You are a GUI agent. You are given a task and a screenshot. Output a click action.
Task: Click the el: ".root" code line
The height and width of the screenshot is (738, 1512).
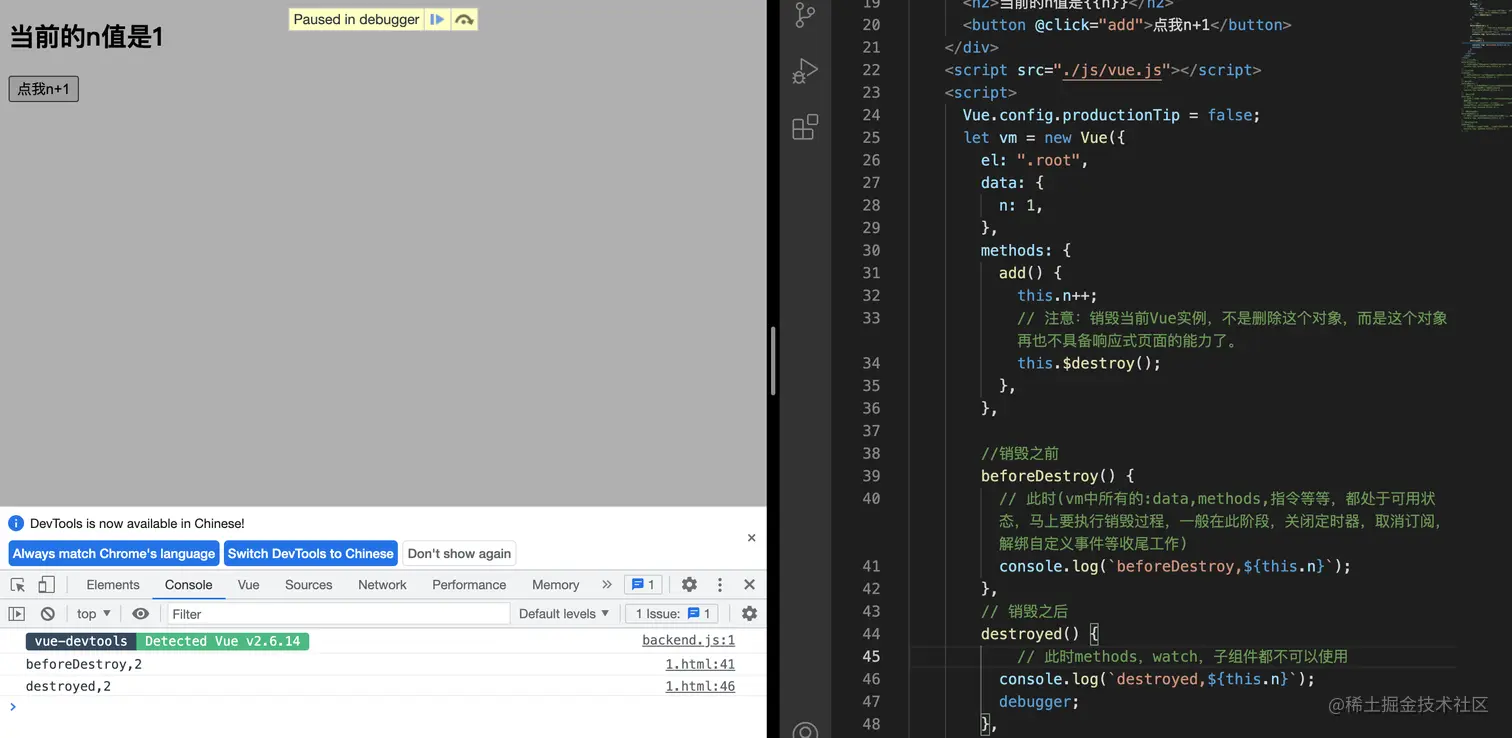1034,160
